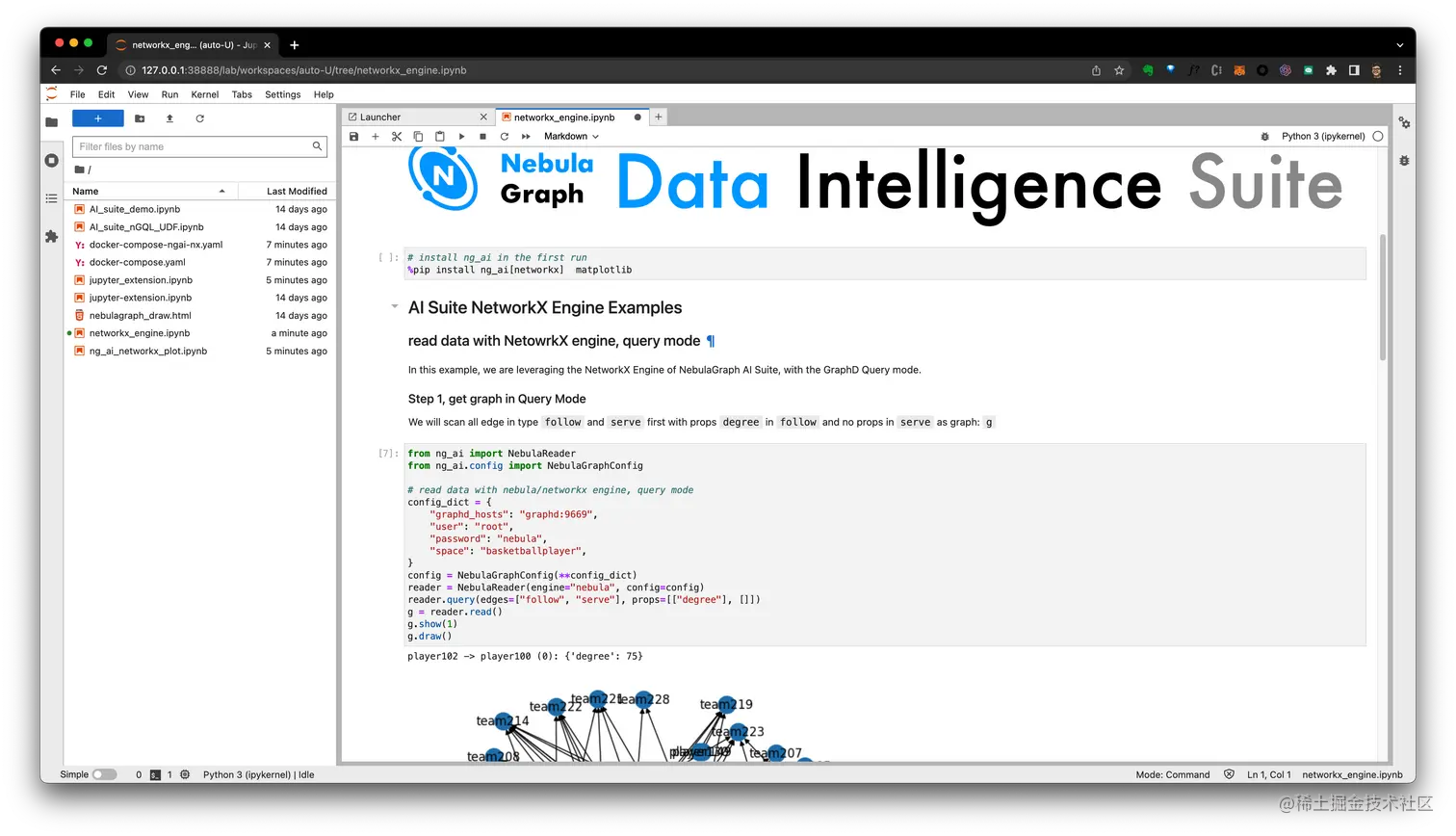The height and width of the screenshot is (836, 1456).
Task: Open the File Browser sidebar panel
Action: click(52, 121)
